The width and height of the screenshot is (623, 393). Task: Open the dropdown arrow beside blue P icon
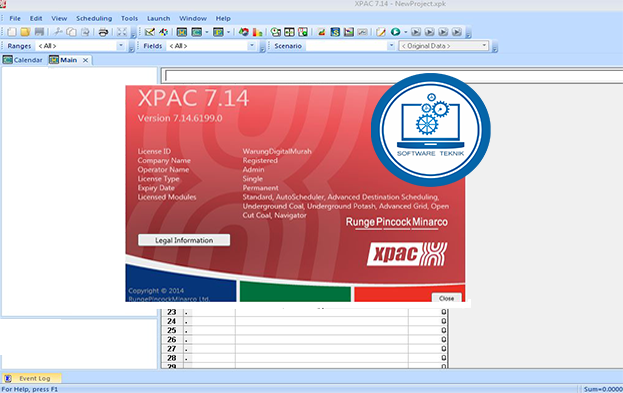point(228,32)
